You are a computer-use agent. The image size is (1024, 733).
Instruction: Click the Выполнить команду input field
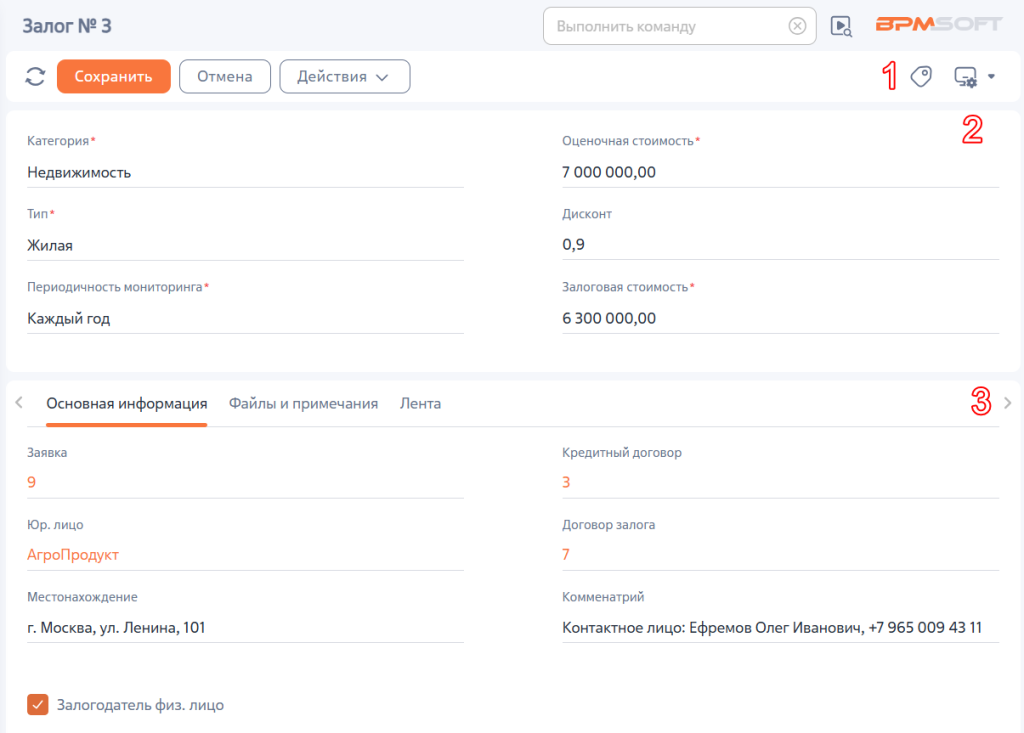(x=669, y=26)
